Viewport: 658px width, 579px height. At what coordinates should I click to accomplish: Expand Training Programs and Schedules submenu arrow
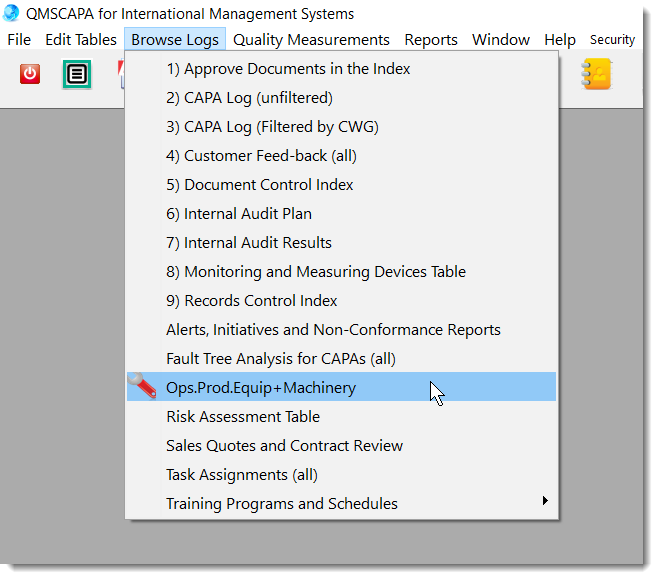coord(545,502)
